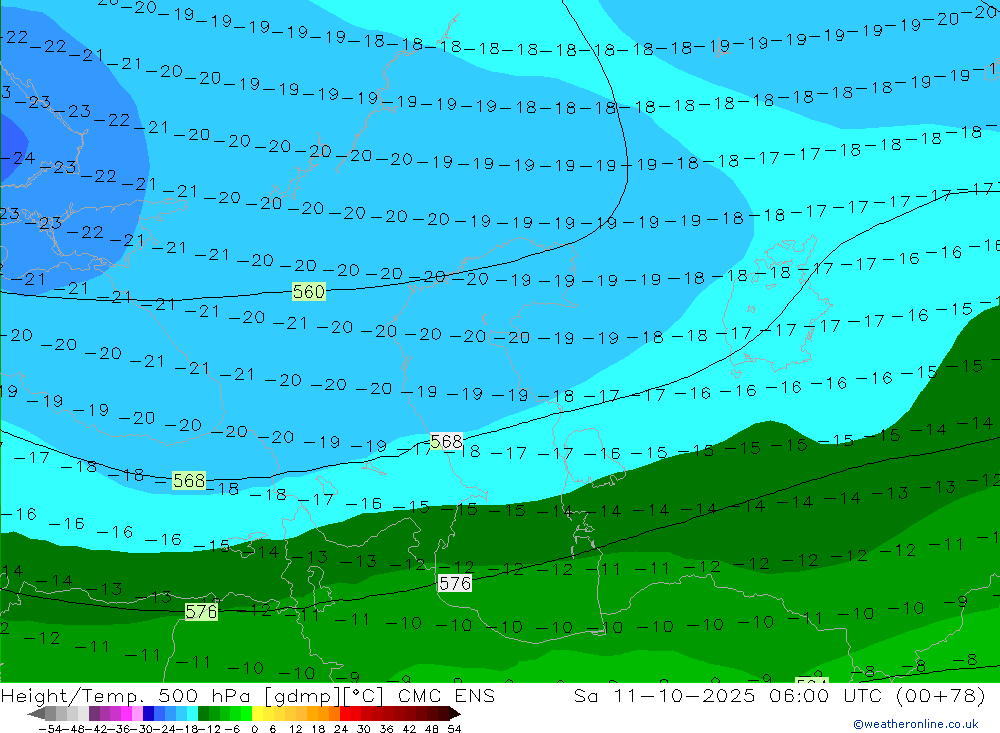The width and height of the screenshot is (1000, 733).
Task: Click the 'Height/Temp. 500 hPa' title text
Action: [x=127, y=695]
